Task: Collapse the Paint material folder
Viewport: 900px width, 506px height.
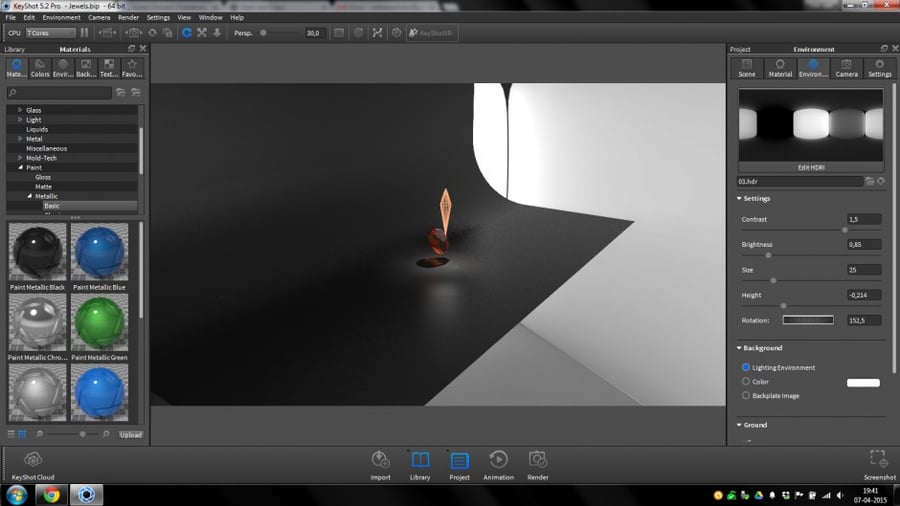Action: [x=20, y=167]
